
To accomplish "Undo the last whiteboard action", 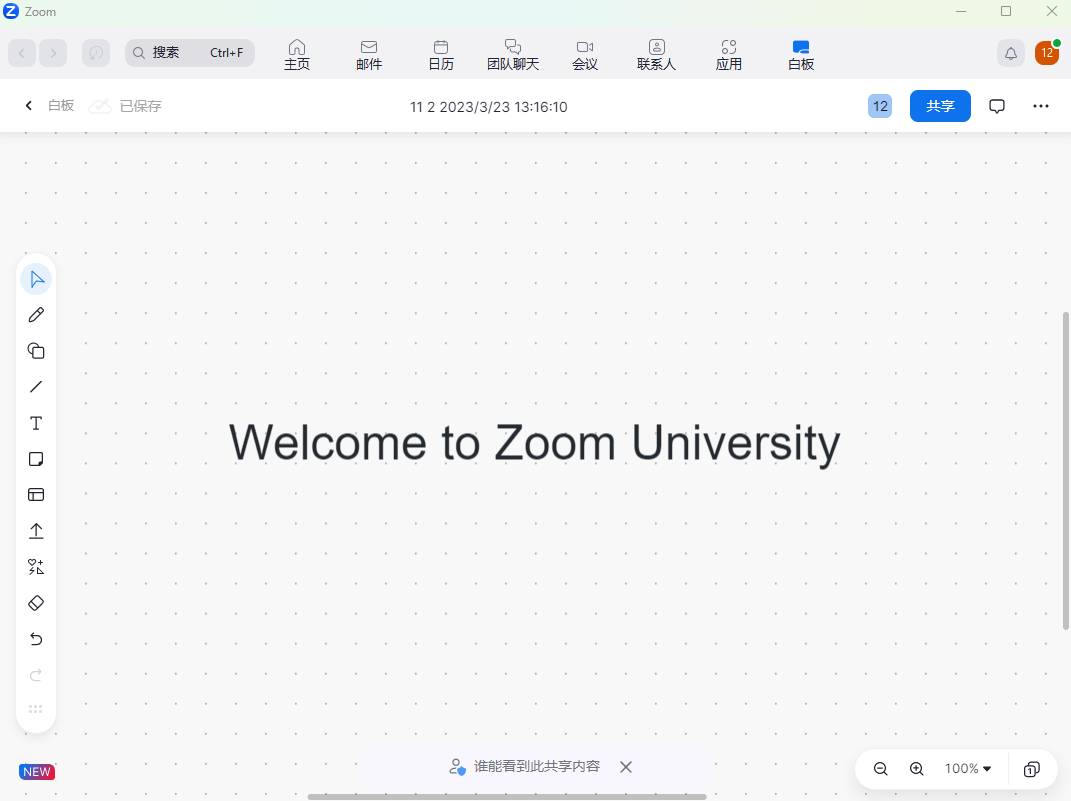I will pyautogui.click(x=36, y=639).
